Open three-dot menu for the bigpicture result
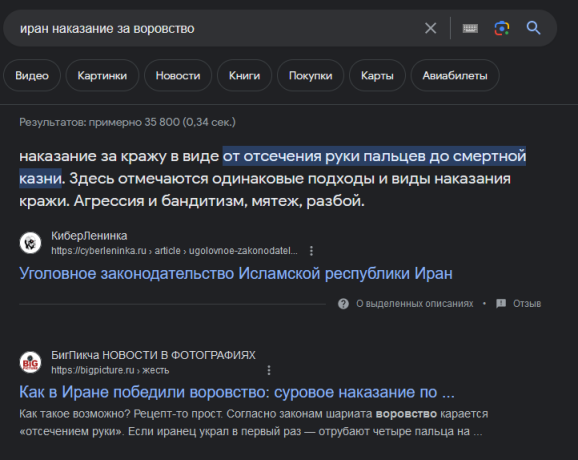Screen dimensions: 578x460 pos(269,370)
